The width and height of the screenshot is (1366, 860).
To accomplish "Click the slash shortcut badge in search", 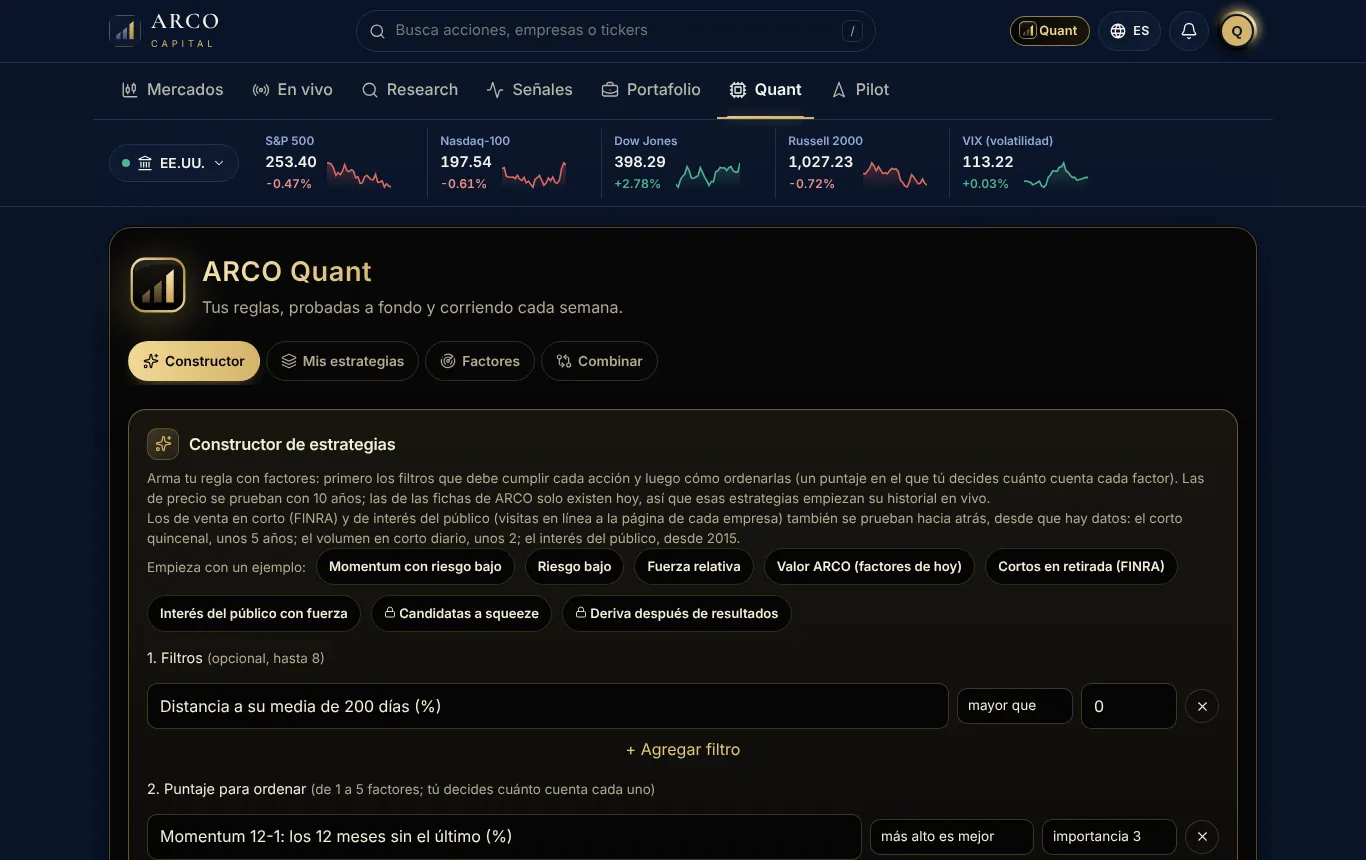I will (x=852, y=31).
